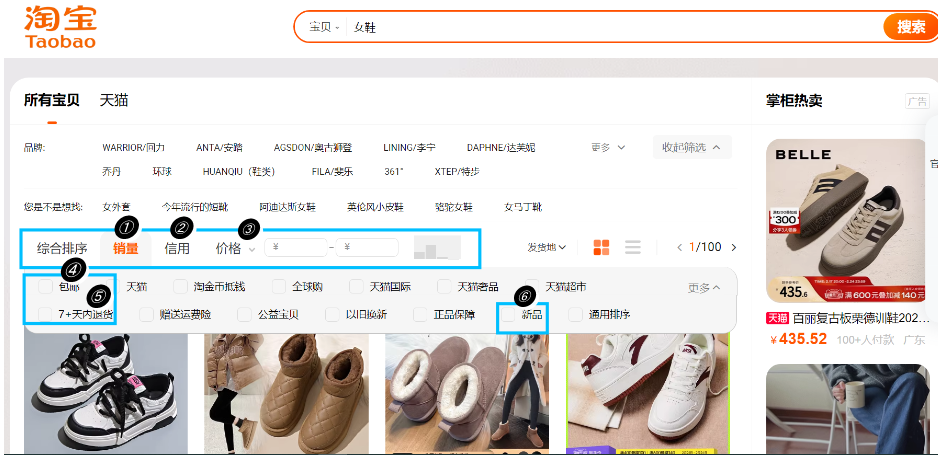Check the 正品保障 filter
Viewport: 938px width, 462px height.
(420, 314)
